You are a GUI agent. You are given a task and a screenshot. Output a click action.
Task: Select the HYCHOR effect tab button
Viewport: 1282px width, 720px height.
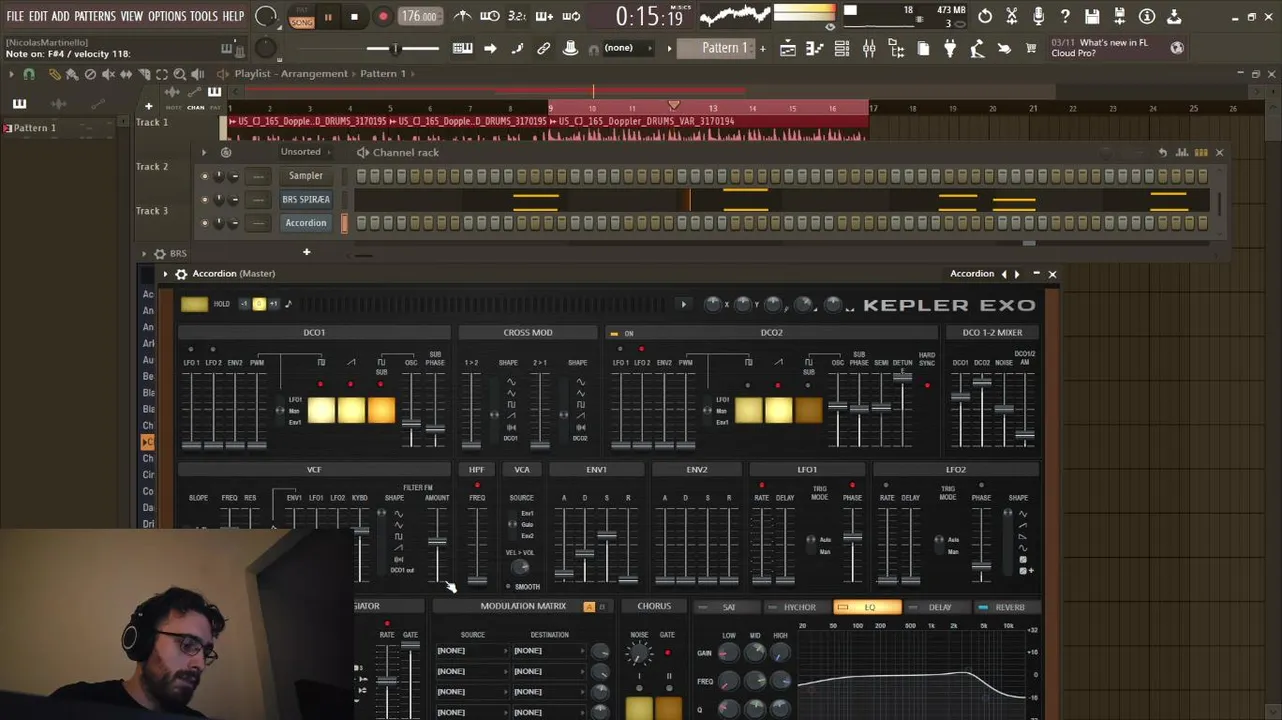[797, 607]
